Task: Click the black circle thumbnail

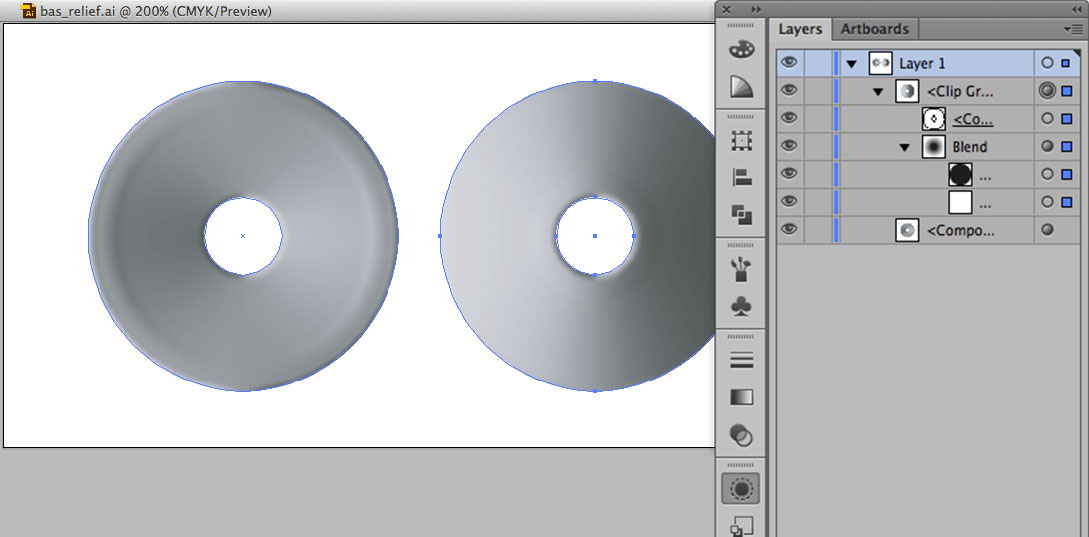Action: click(960, 174)
